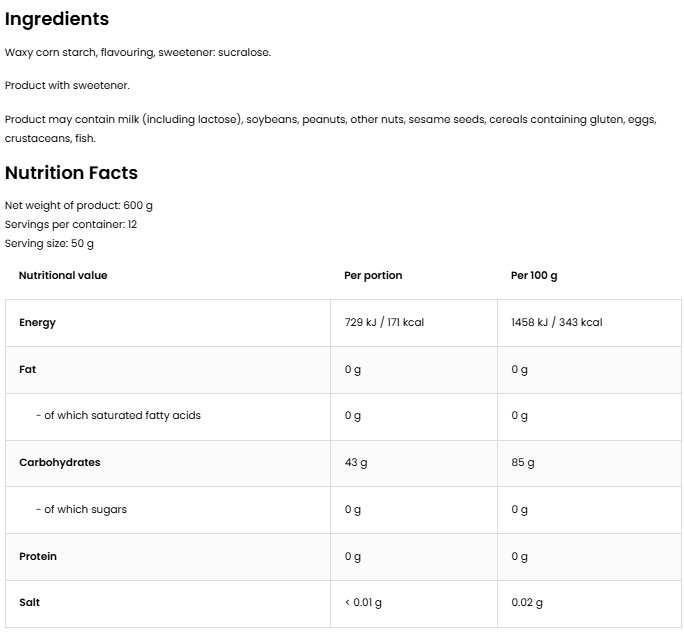This screenshot has width=684, height=634.
Task: Click the "Servings per container: 12" line
Action: click(x=71, y=224)
